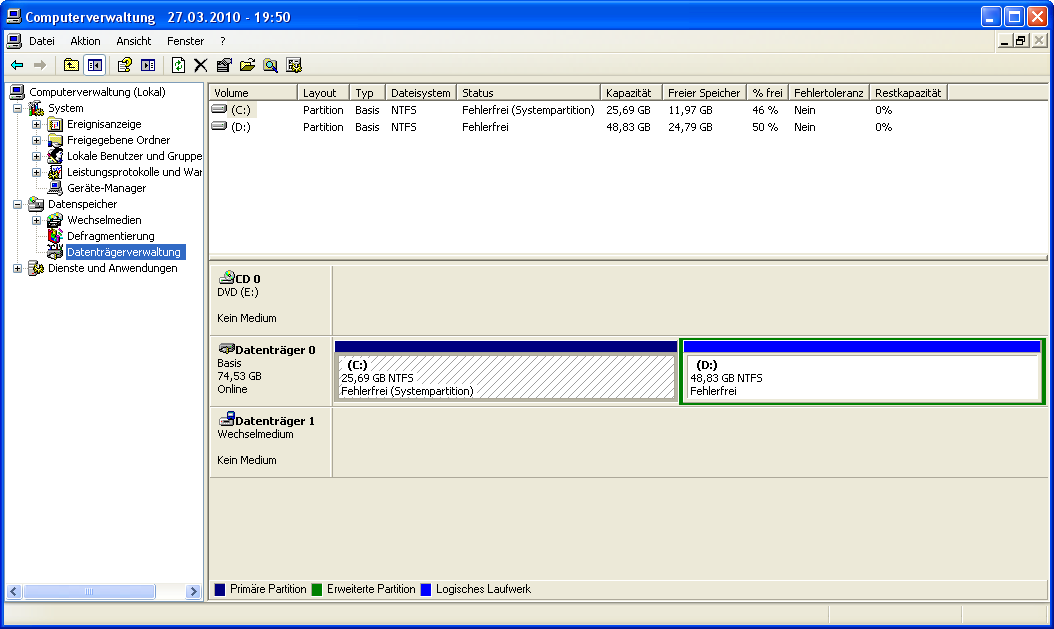Select the (C:) partition block in Datenträger 0
Screen dimensions: 1054x629
(x=506, y=370)
